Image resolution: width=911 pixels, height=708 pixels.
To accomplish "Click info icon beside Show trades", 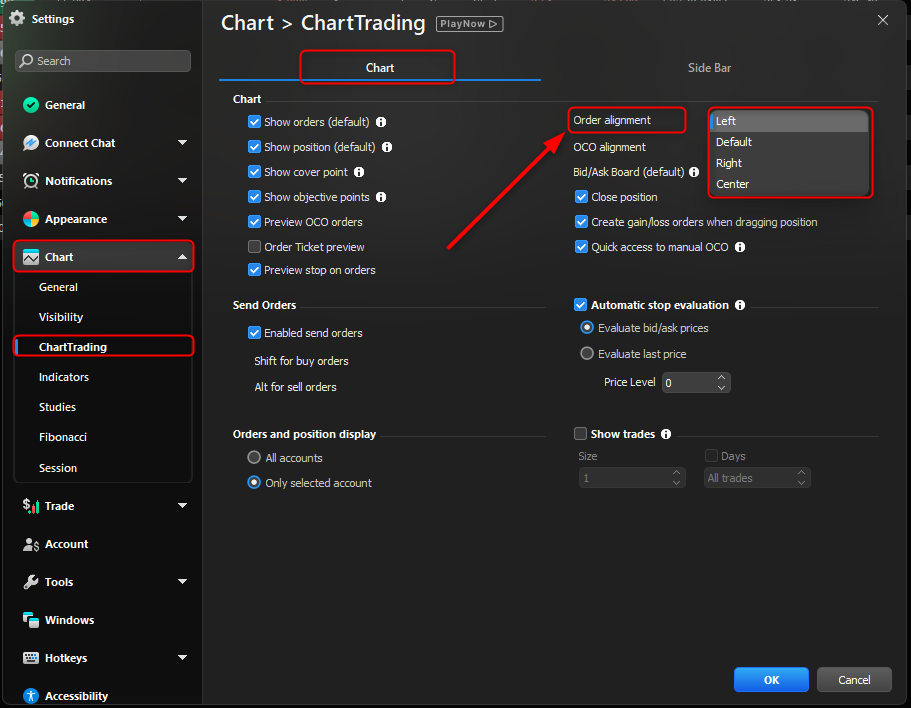I will coord(666,434).
